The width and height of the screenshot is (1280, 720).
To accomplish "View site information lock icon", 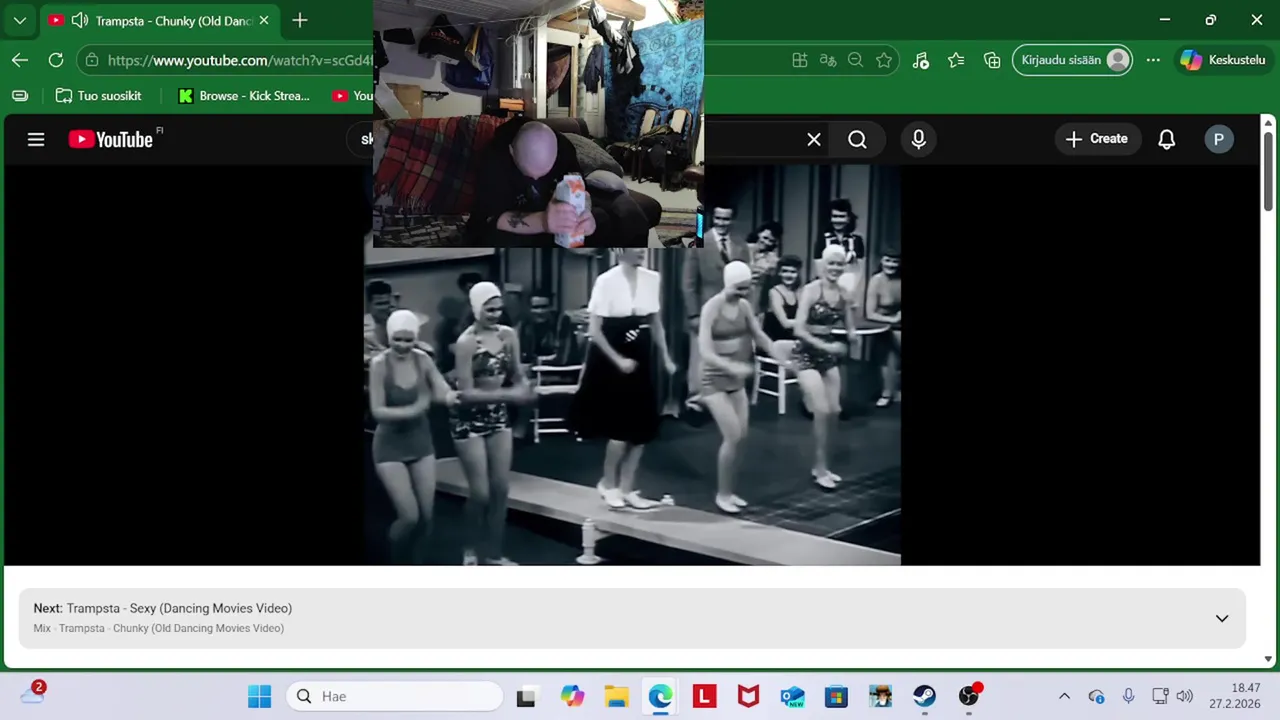I will [92, 60].
